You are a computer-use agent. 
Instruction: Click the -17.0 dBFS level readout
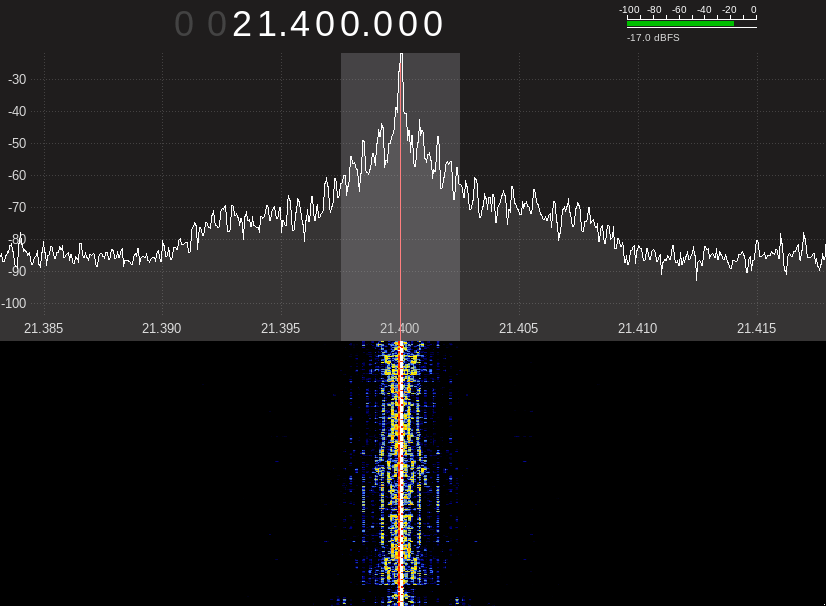click(653, 38)
